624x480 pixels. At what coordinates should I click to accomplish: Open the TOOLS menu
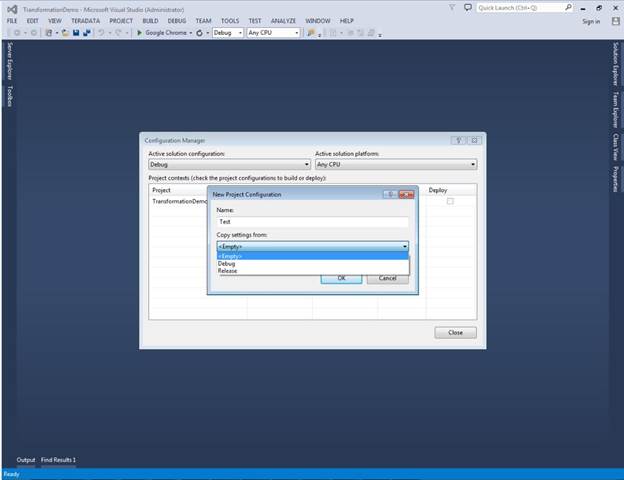(x=230, y=21)
